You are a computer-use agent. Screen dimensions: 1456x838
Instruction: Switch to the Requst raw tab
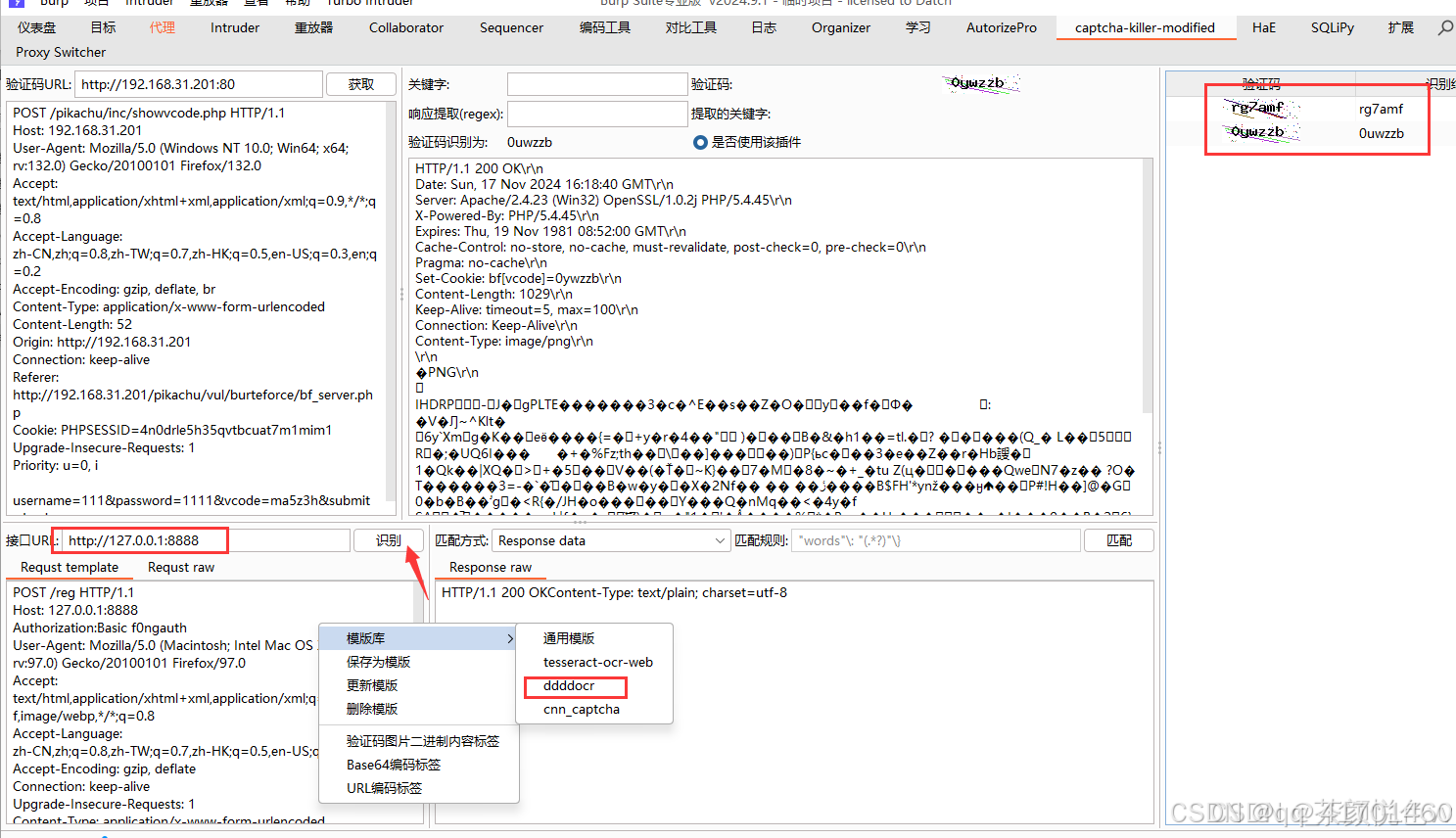pos(181,567)
